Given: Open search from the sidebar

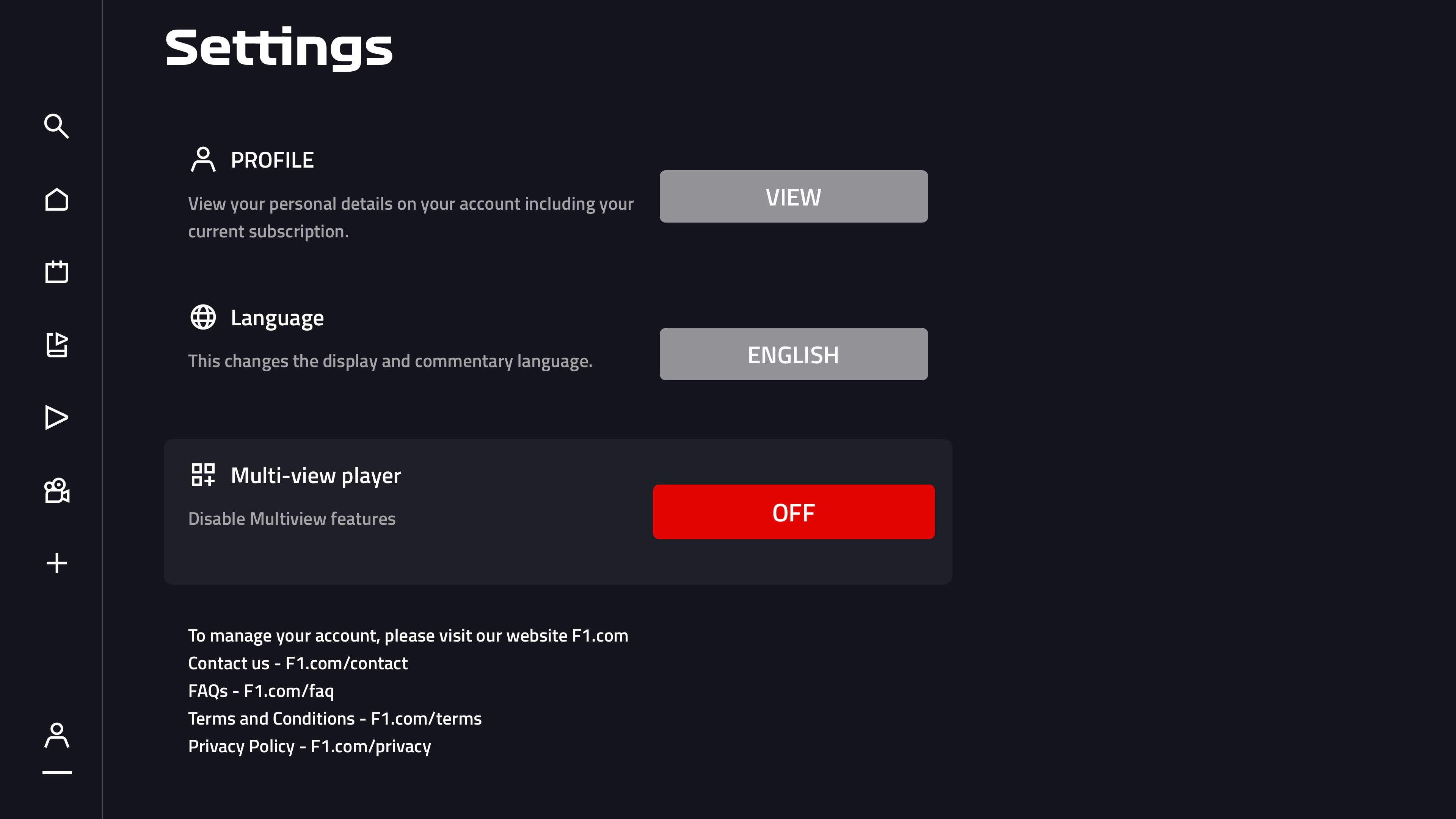Looking at the screenshot, I should [x=56, y=126].
